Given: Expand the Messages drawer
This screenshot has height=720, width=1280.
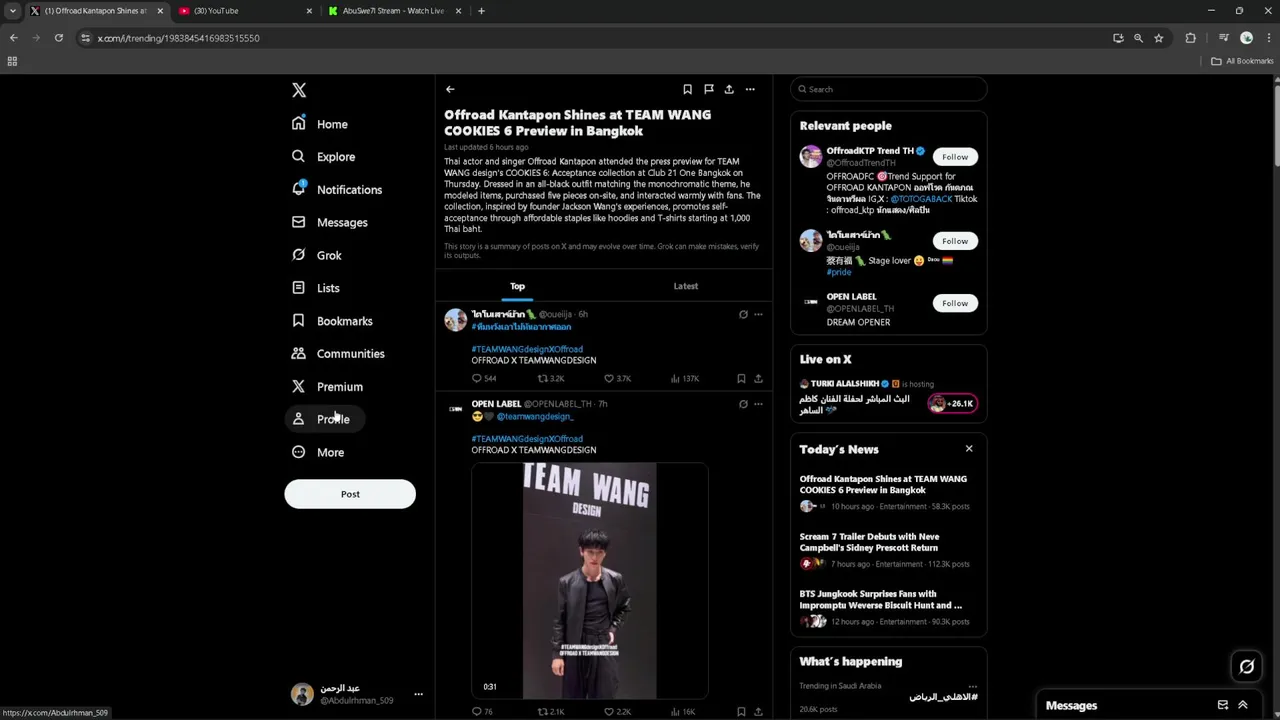Looking at the screenshot, I should tap(1243, 705).
